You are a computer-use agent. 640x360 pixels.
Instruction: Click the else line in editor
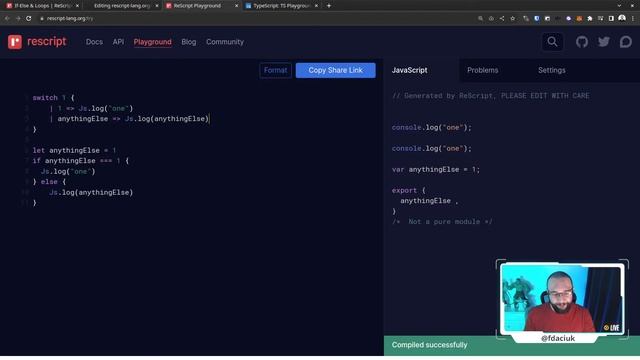click(49, 182)
